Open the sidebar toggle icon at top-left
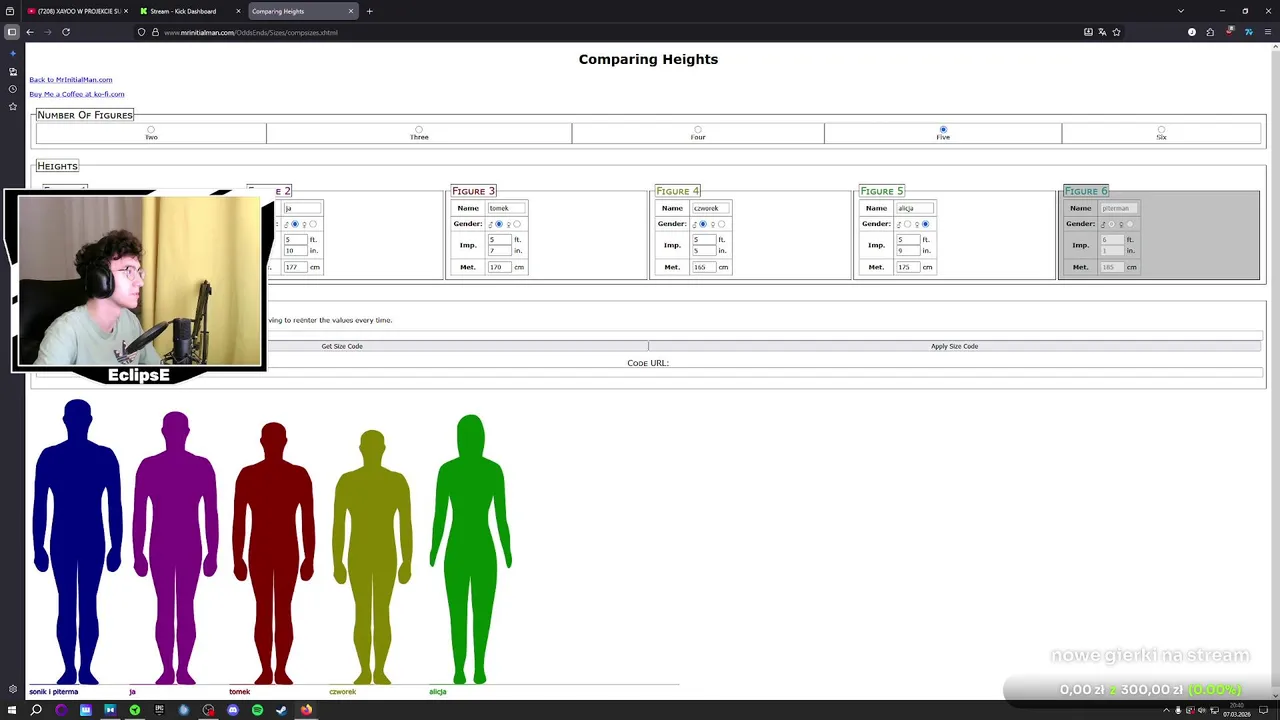Viewport: 1280px width, 720px height. click(12, 32)
